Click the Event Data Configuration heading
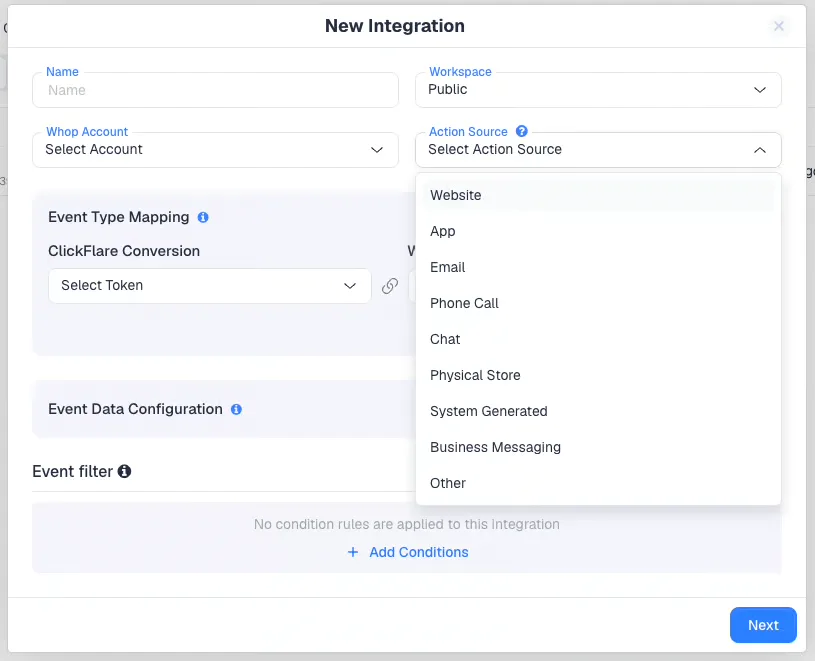Image resolution: width=815 pixels, height=661 pixels. (135, 409)
